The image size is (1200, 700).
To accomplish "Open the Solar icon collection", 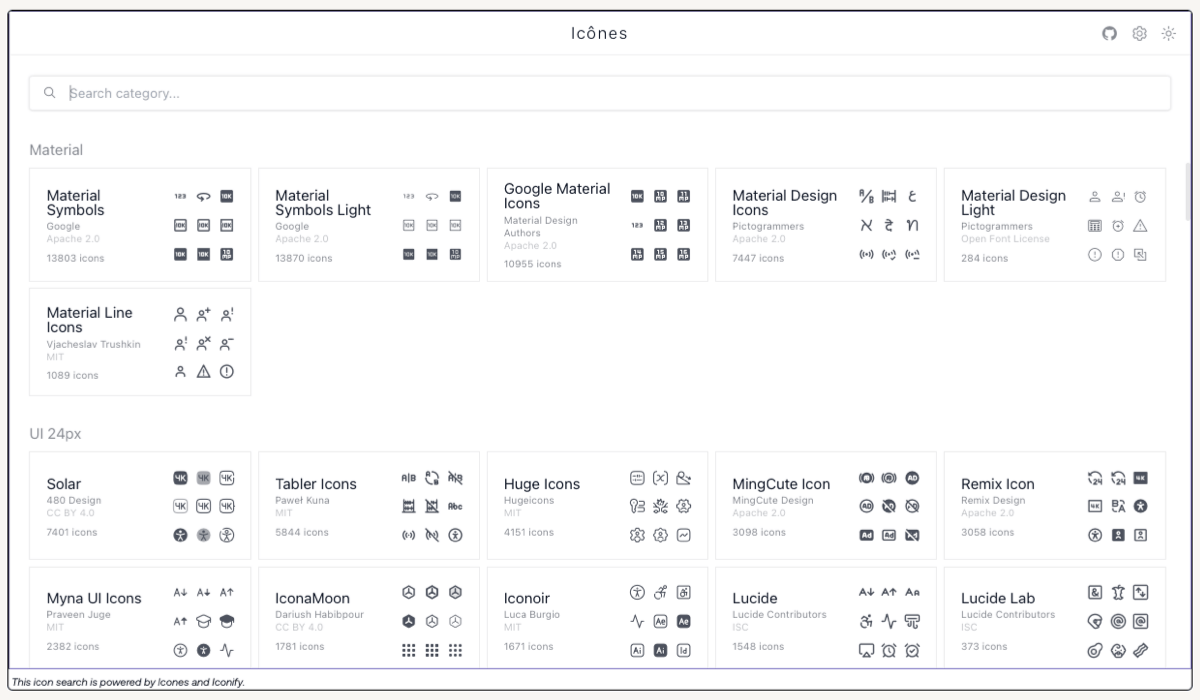I will point(140,505).
